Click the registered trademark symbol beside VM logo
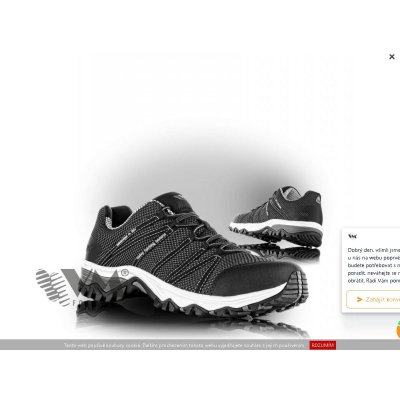Image resolution: width=400 pixels, height=400 pixels. click(x=124, y=272)
